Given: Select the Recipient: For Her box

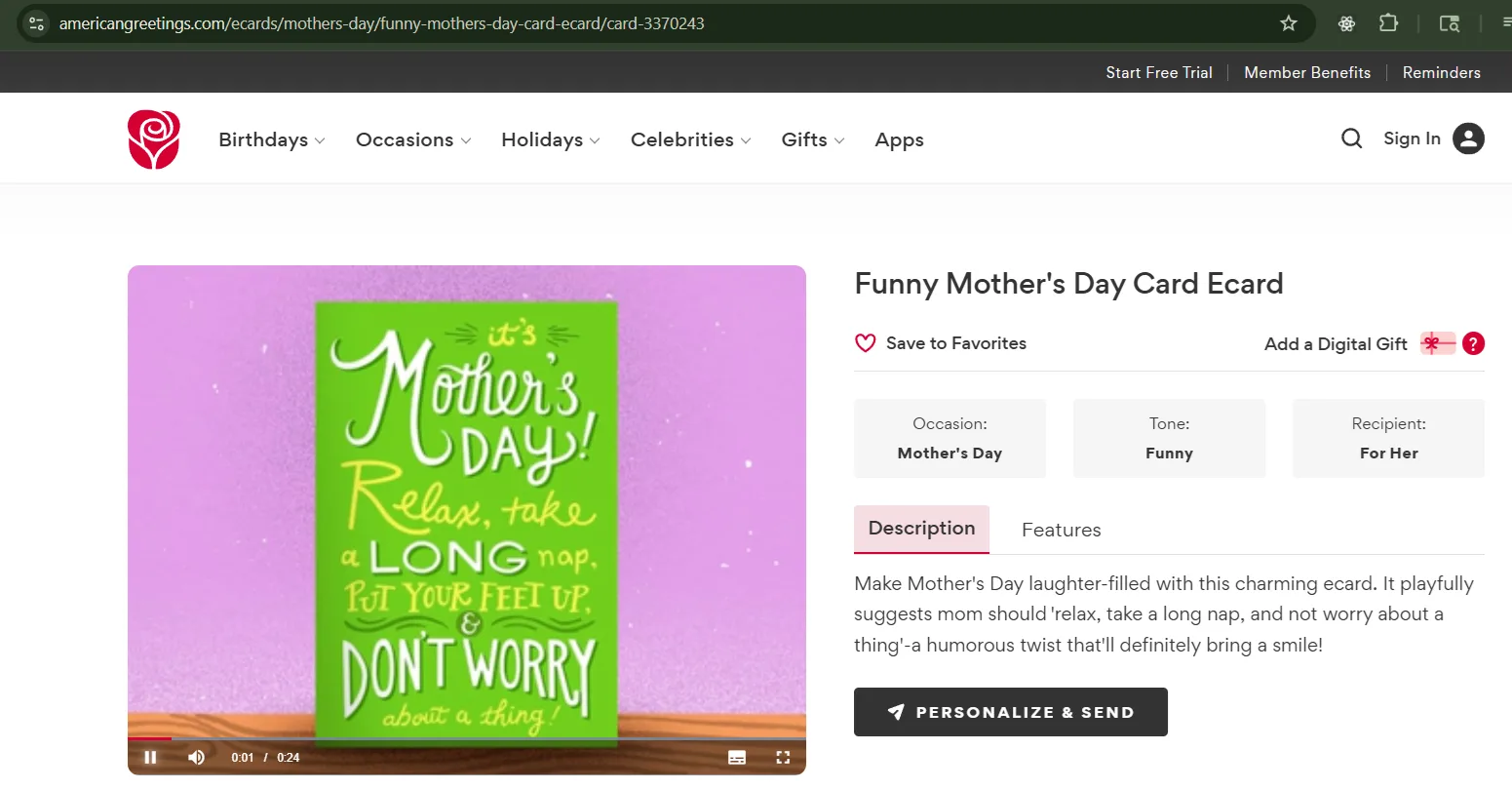Looking at the screenshot, I should (x=1388, y=438).
